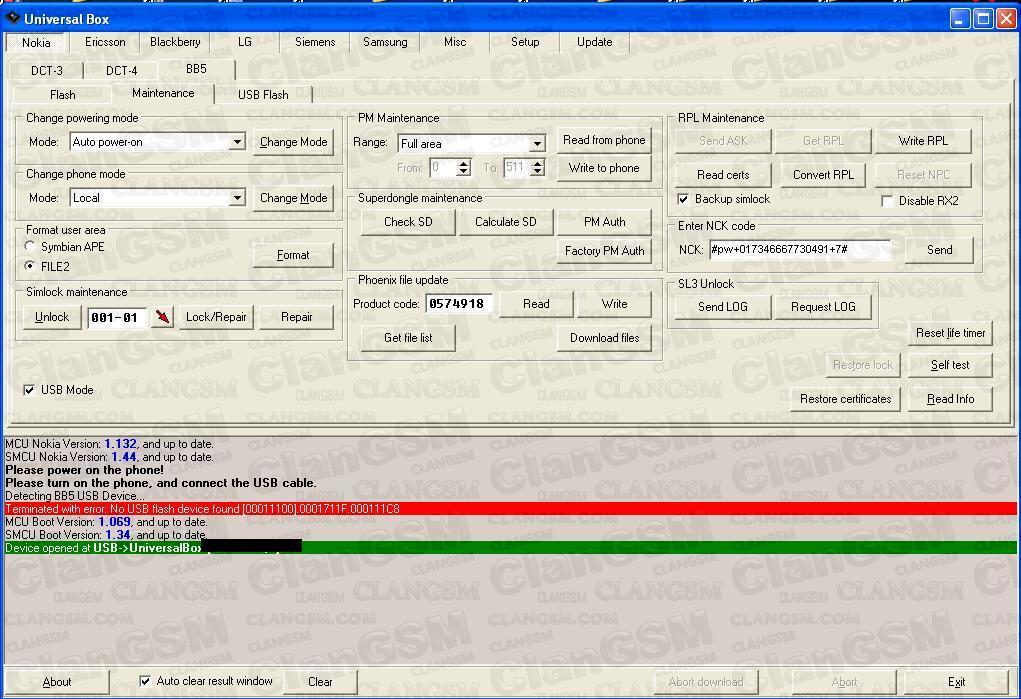Click the Convert RPL button

click(823, 175)
